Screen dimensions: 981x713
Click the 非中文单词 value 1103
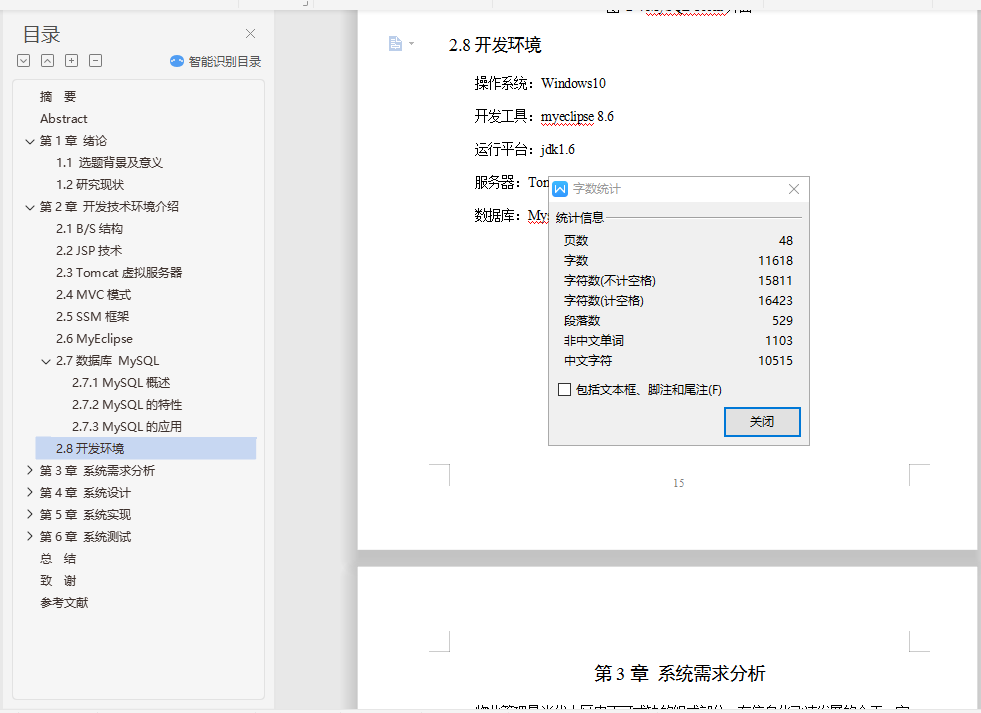tap(779, 341)
